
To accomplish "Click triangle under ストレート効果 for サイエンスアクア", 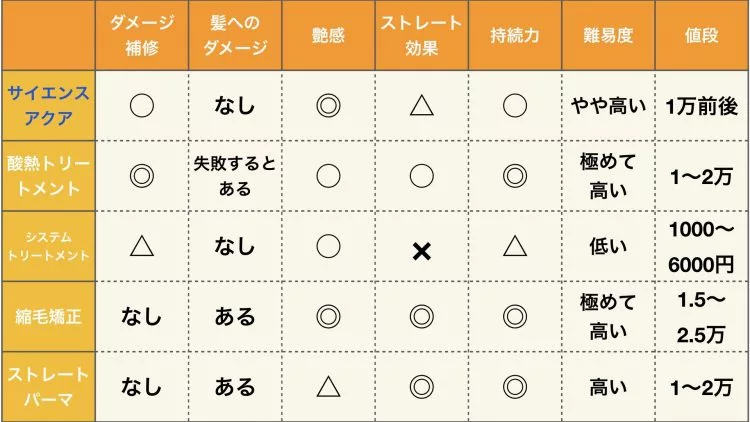I will (x=421, y=105).
